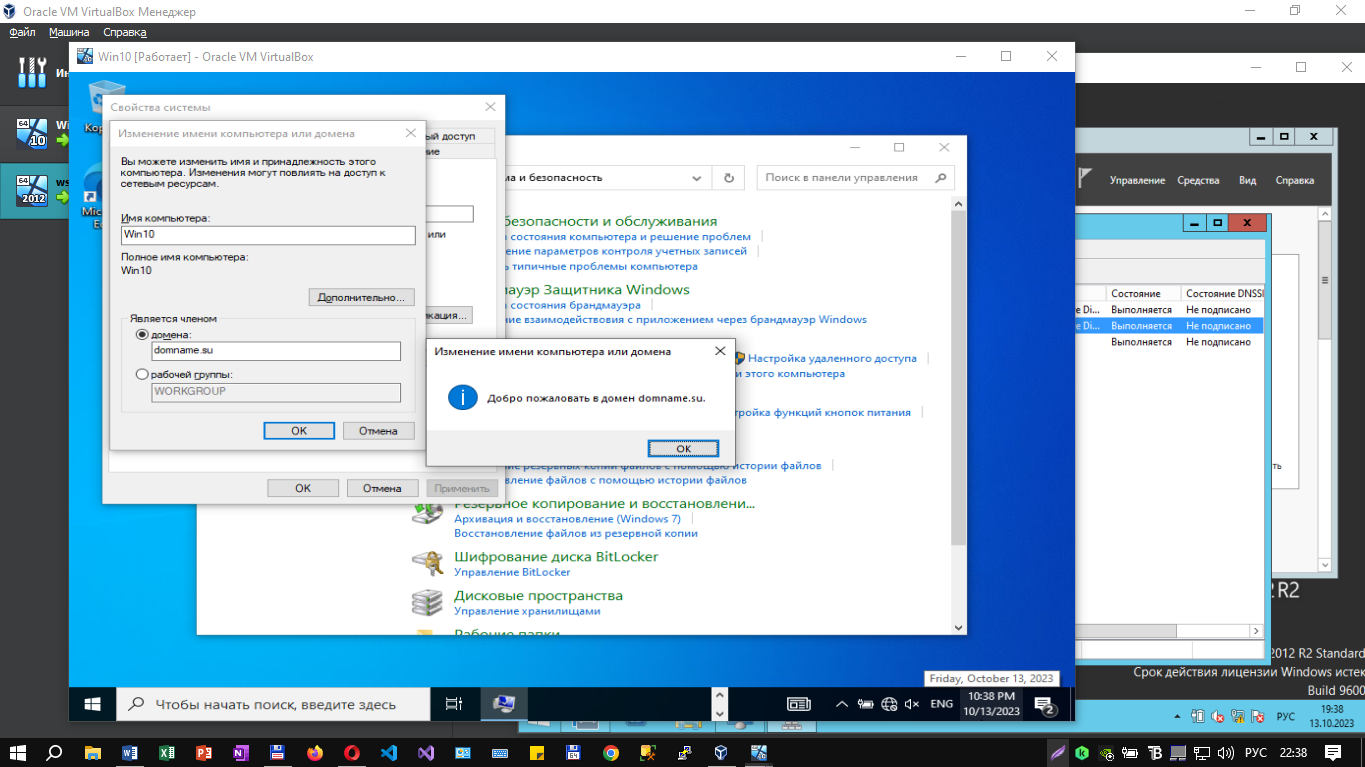The image size is (1365, 767).
Task: Open 'Настройка удаленного доступа' link
Action: [832, 358]
